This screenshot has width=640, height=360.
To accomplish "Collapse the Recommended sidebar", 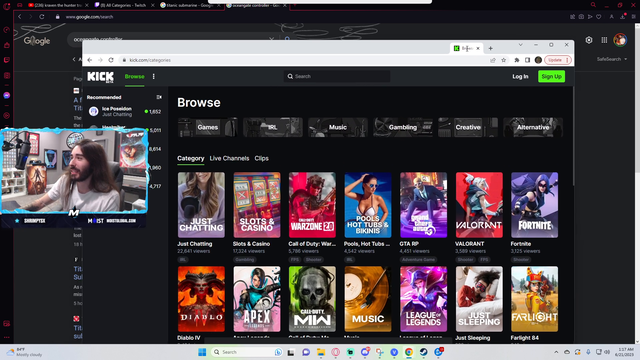I will click(x=159, y=97).
